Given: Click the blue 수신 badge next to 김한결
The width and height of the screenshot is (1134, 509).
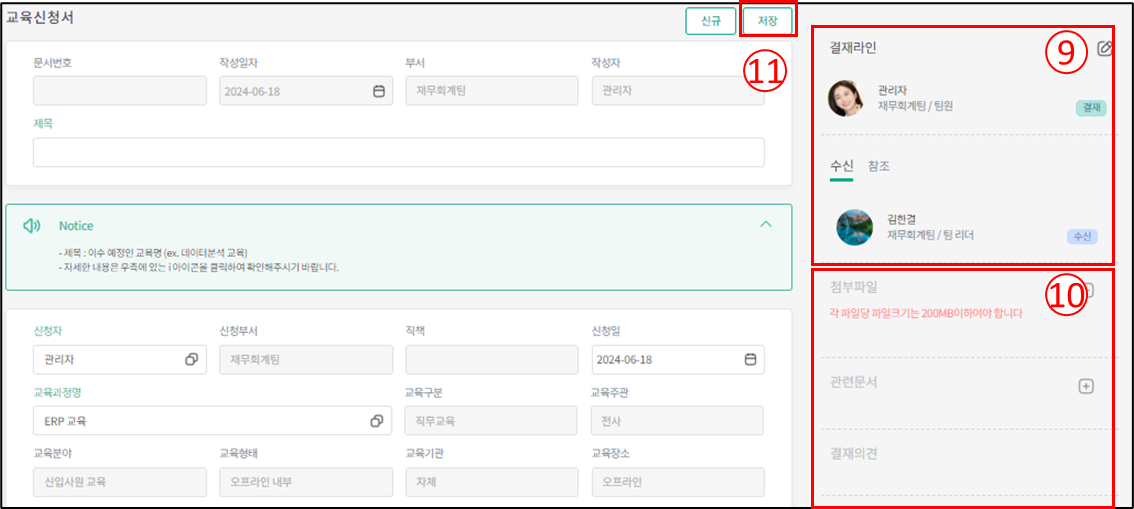Looking at the screenshot, I should (x=1081, y=237).
